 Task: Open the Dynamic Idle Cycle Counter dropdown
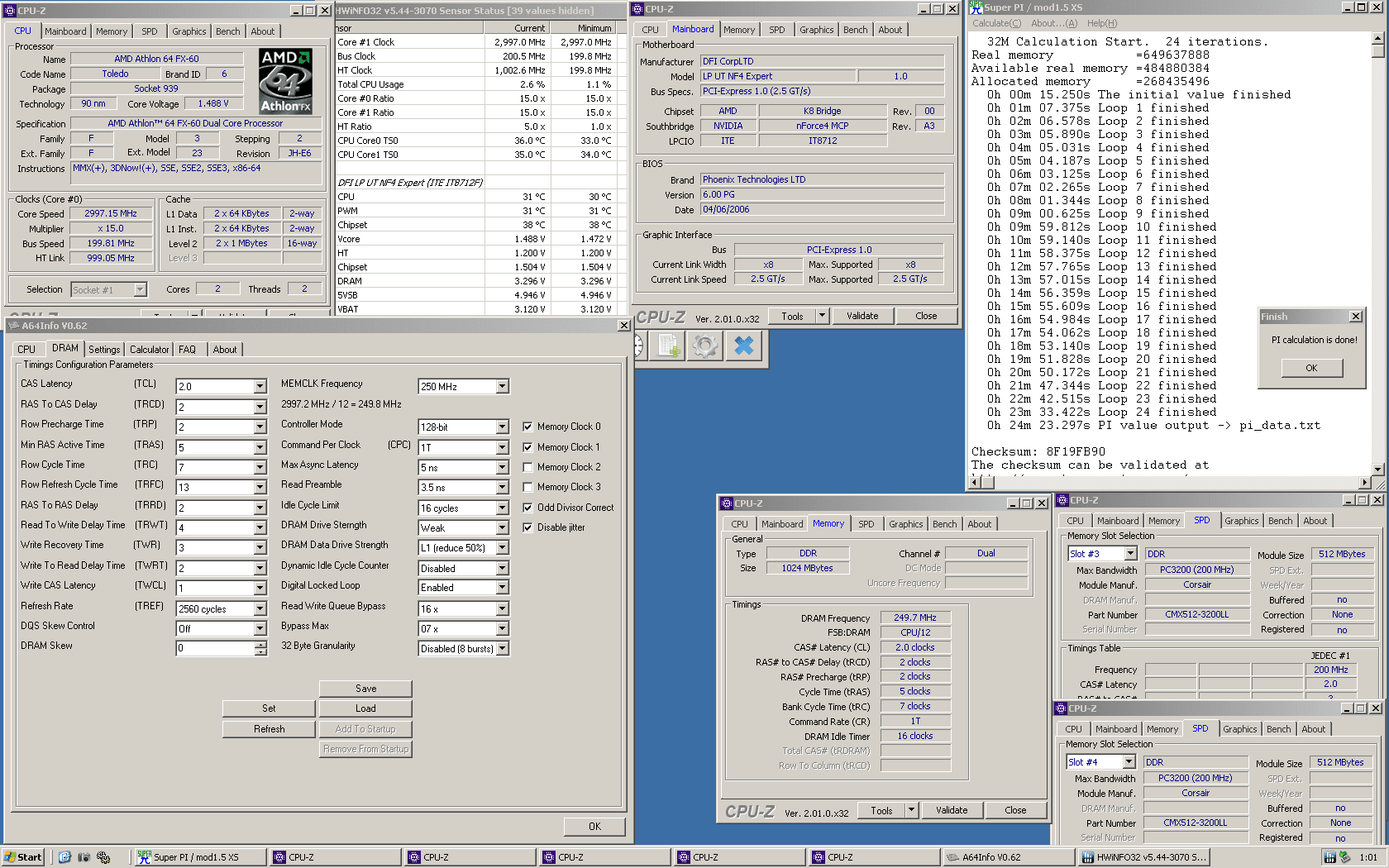(502, 569)
